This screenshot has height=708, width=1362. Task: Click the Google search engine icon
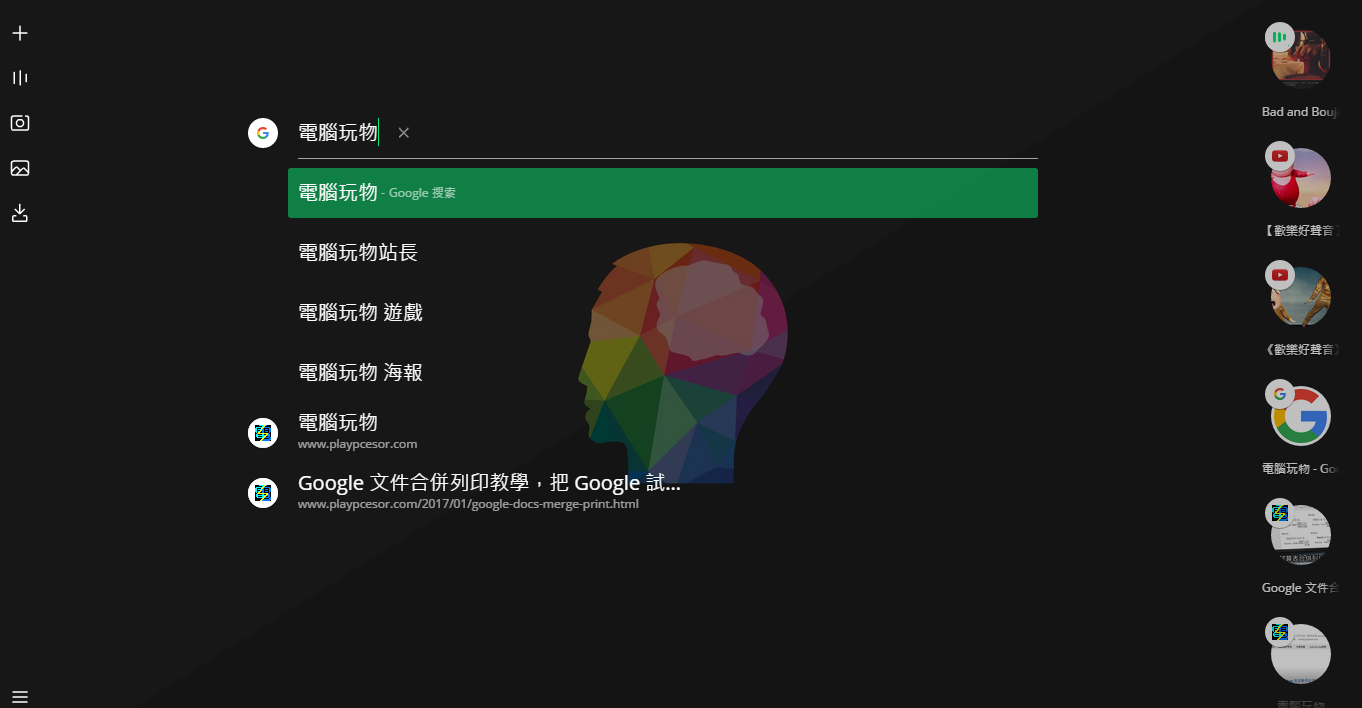(263, 133)
